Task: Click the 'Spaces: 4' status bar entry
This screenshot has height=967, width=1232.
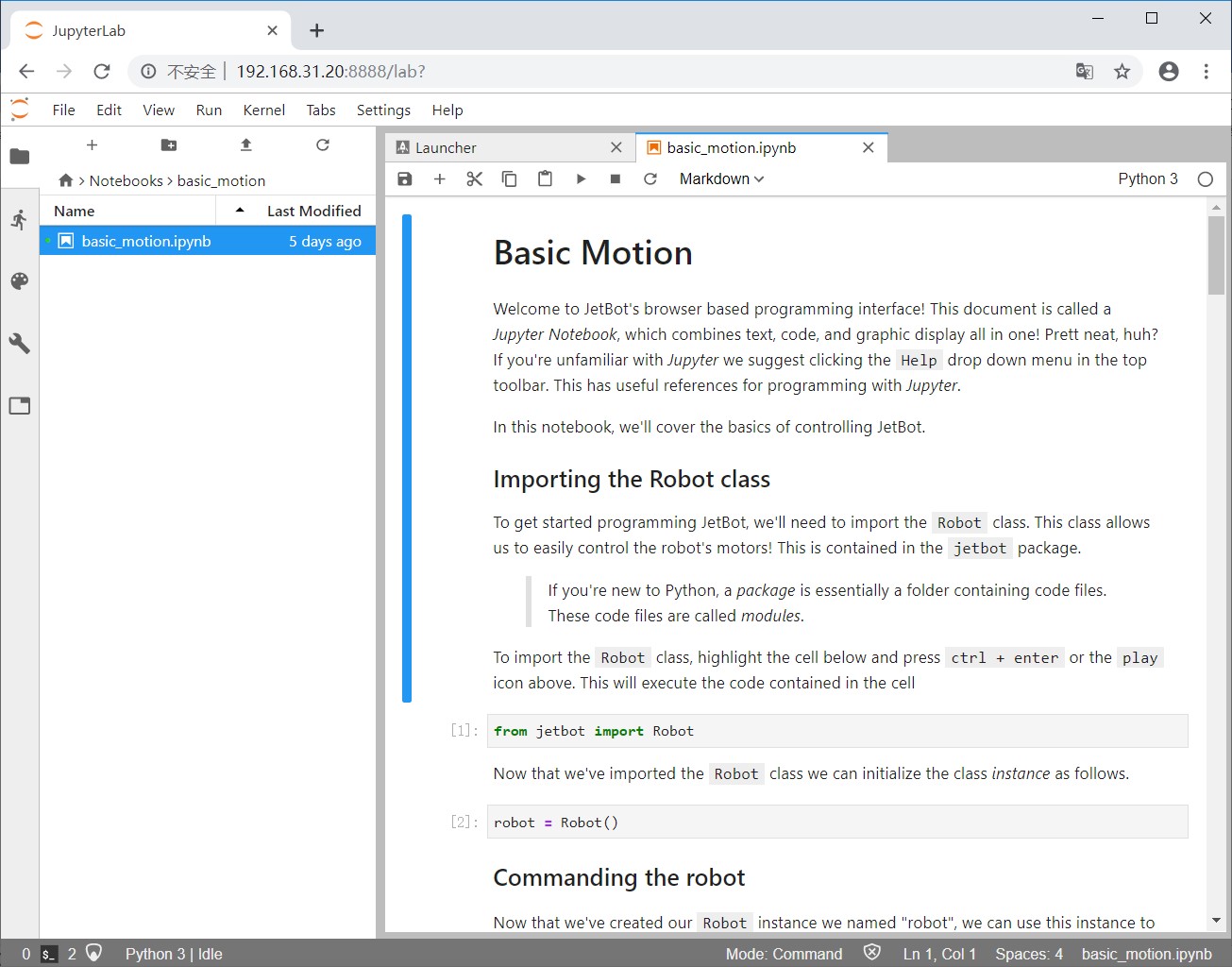Action: pyautogui.click(x=1029, y=954)
